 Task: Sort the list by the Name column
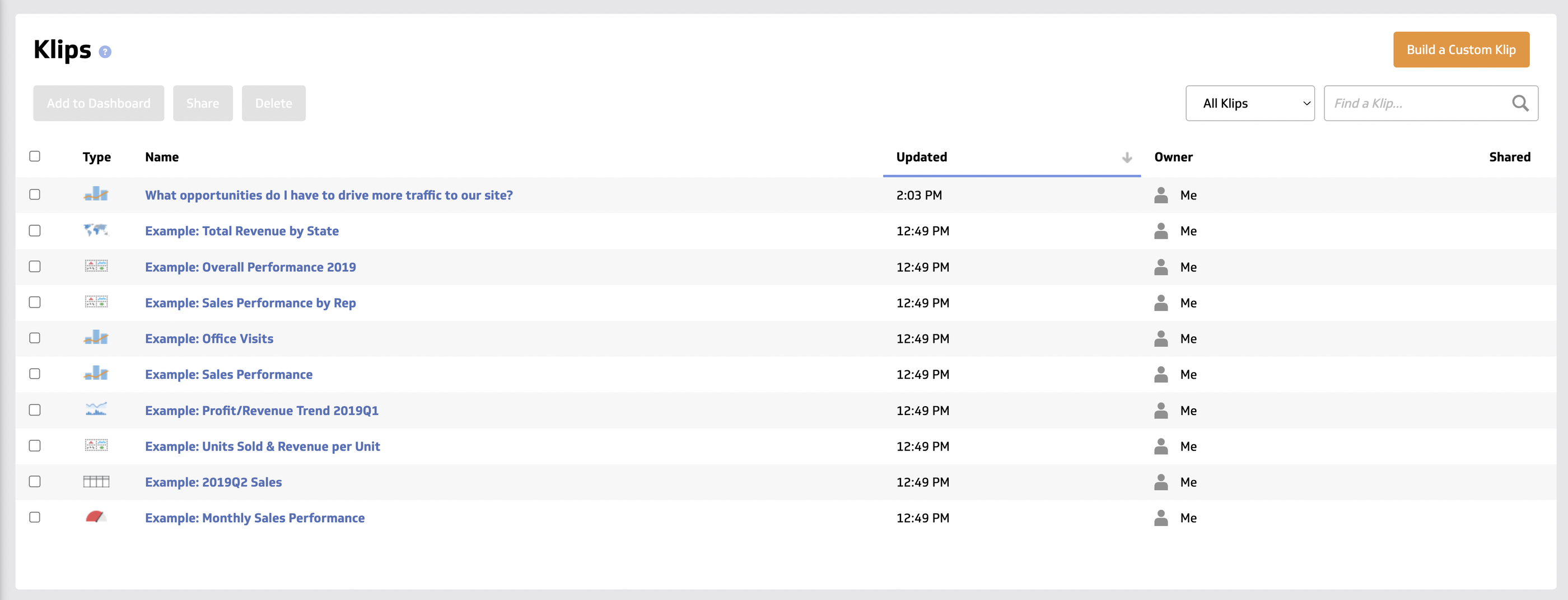click(x=161, y=156)
